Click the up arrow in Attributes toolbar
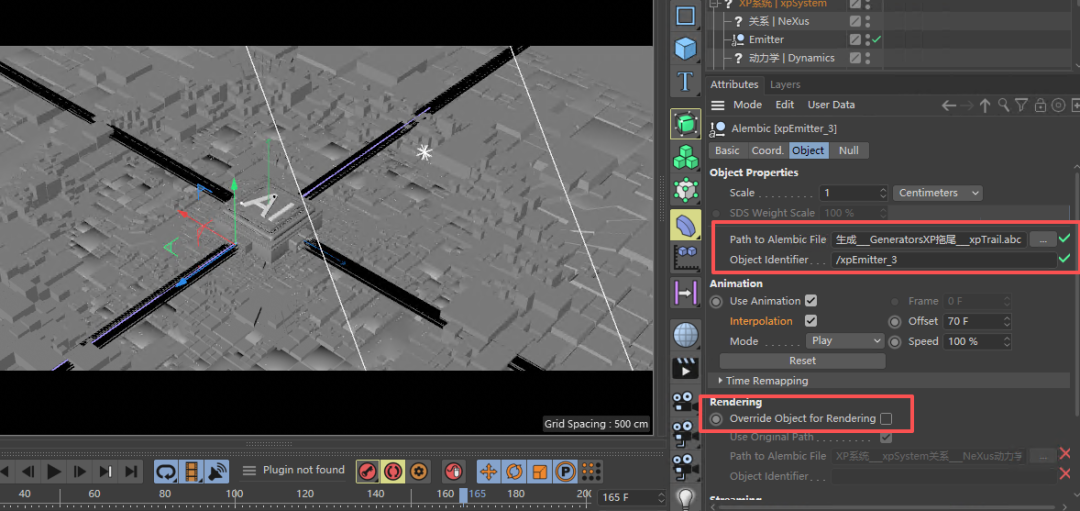The image size is (1080, 511). click(985, 105)
